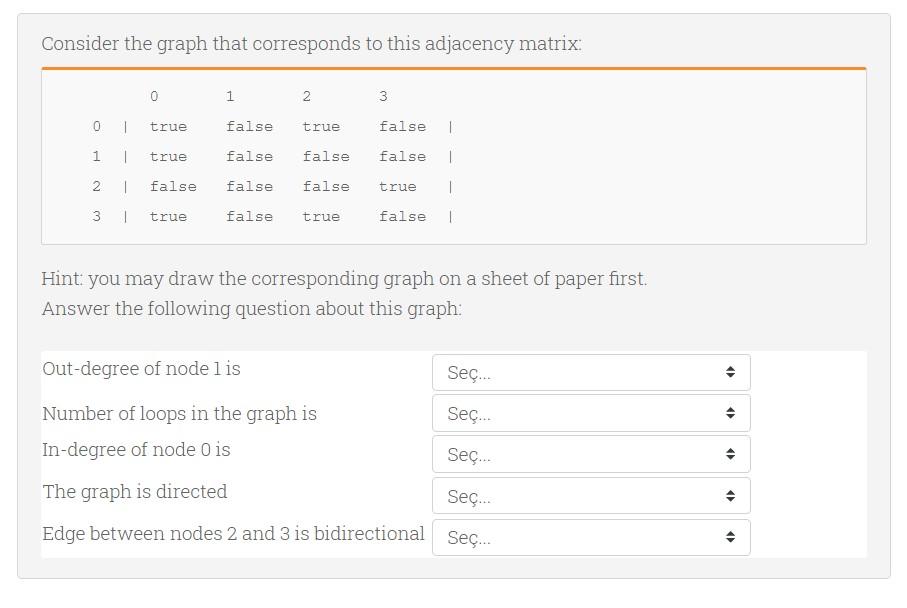This screenshot has width=907, height=608.
Task: Click the 'Out-degree of node 1 is' label
Action: (x=141, y=369)
